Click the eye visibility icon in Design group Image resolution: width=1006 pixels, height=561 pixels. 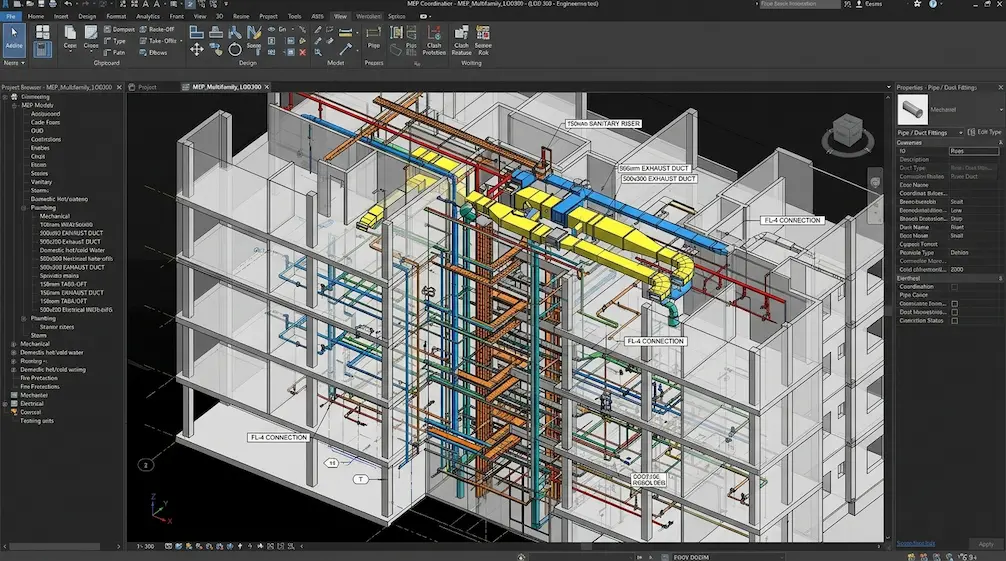(271, 30)
